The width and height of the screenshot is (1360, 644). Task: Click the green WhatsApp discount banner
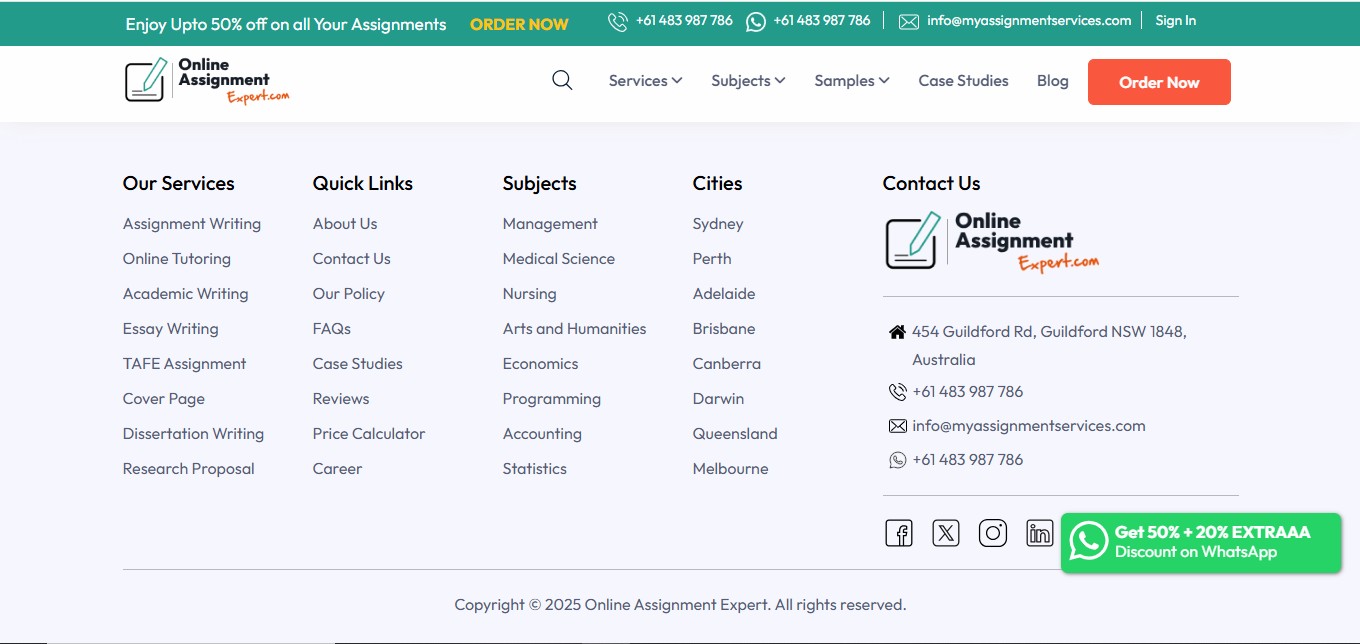click(x=1200, y=542)
